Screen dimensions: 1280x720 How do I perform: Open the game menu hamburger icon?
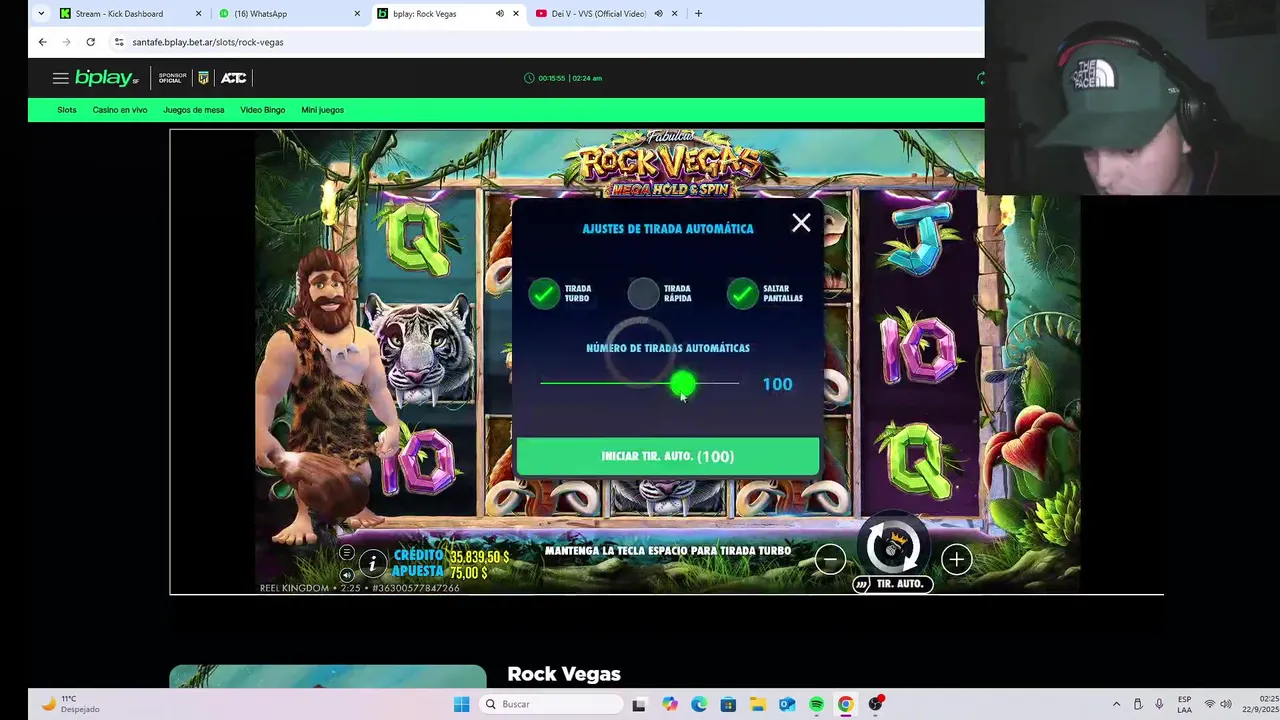pos(346,553)
